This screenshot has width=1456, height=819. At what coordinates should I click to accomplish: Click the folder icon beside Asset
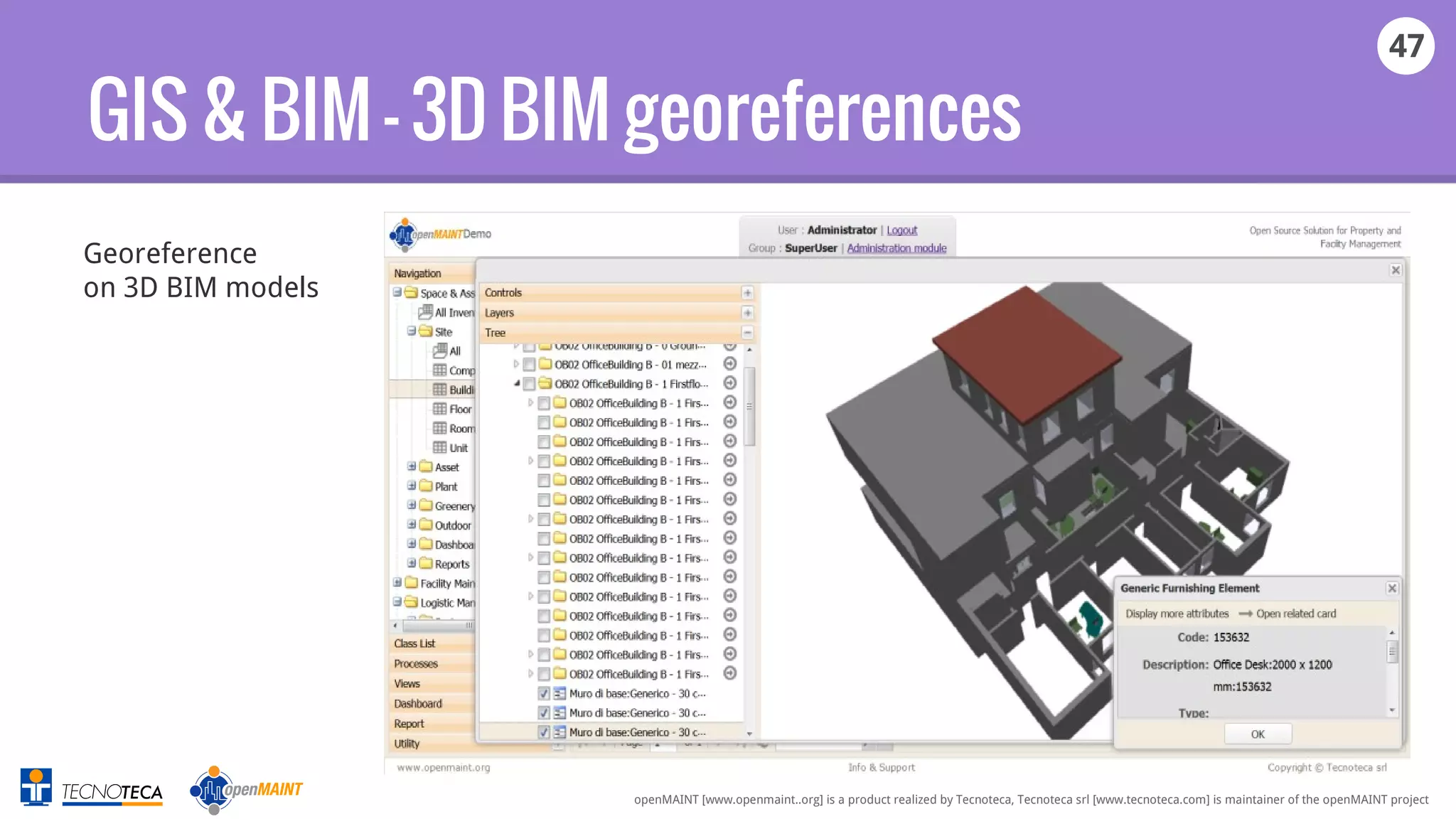[426, 466]
